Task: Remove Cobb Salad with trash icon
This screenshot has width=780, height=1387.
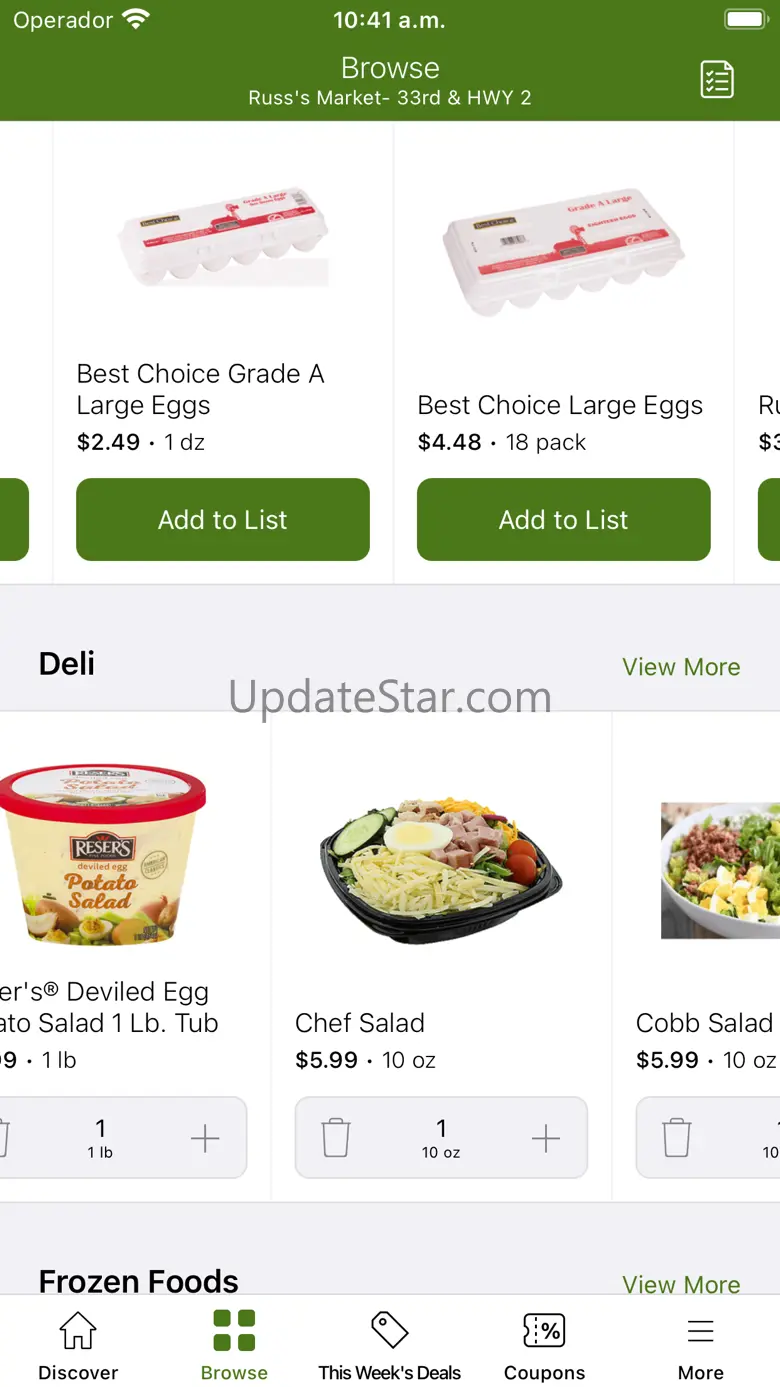Action: (677, 1138)
